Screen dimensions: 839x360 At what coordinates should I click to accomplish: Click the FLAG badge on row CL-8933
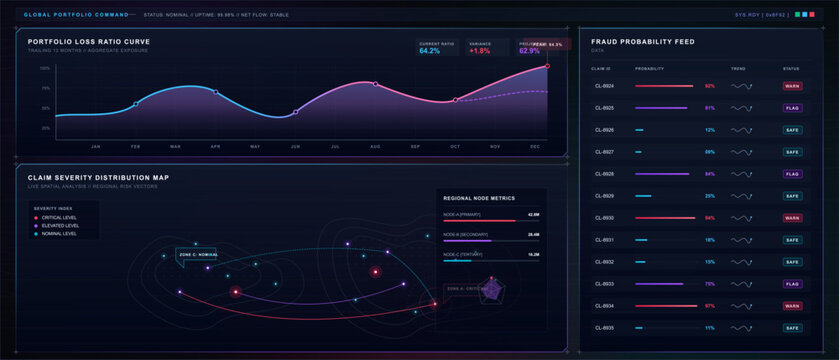(792, 284)
